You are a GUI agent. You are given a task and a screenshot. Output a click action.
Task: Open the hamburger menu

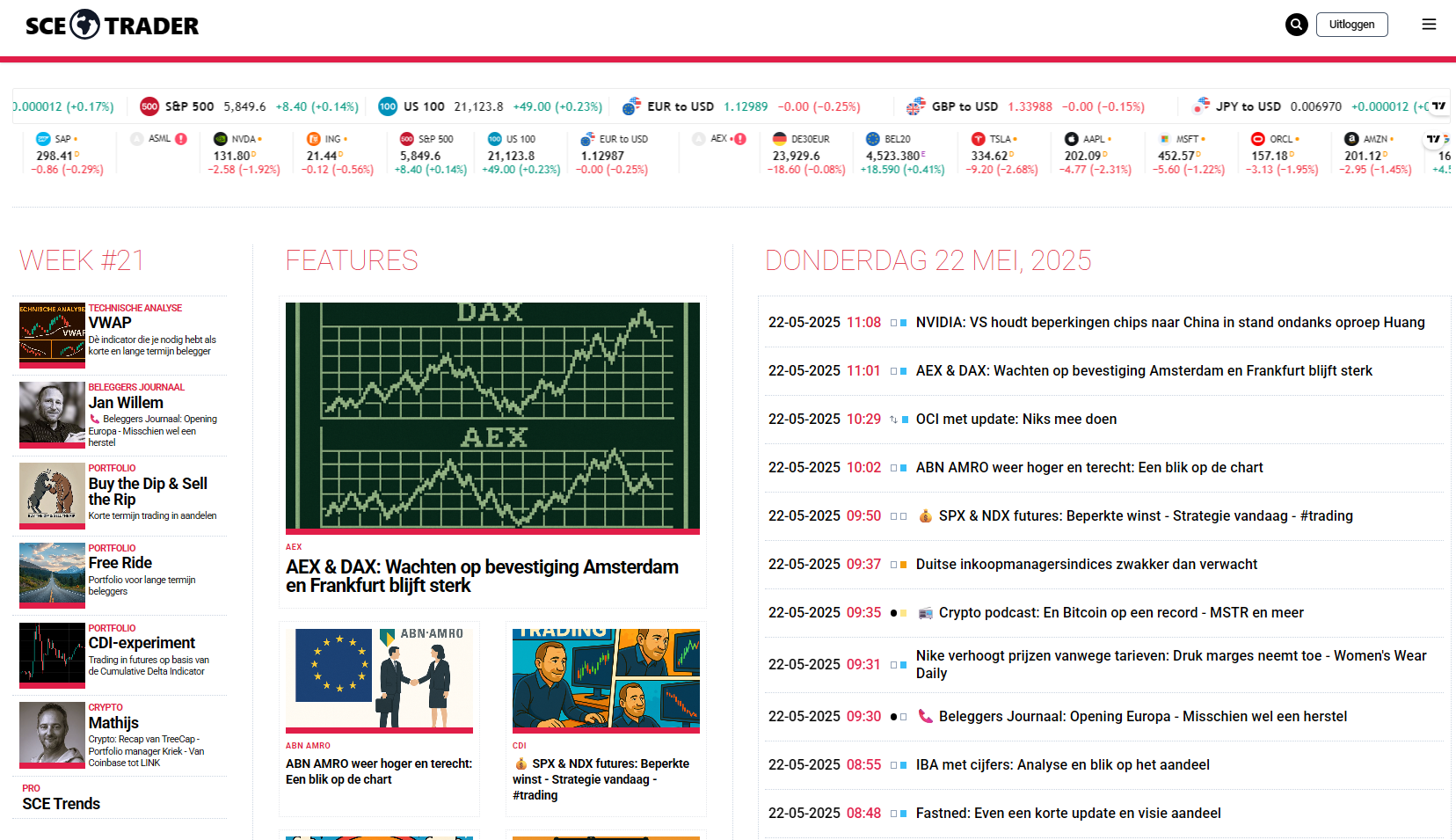pos(1429,25)
